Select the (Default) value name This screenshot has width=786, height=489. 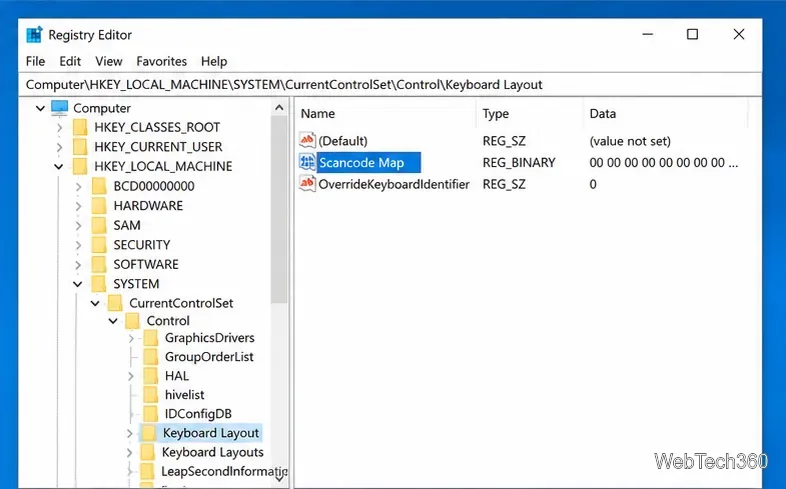[343, 141]
